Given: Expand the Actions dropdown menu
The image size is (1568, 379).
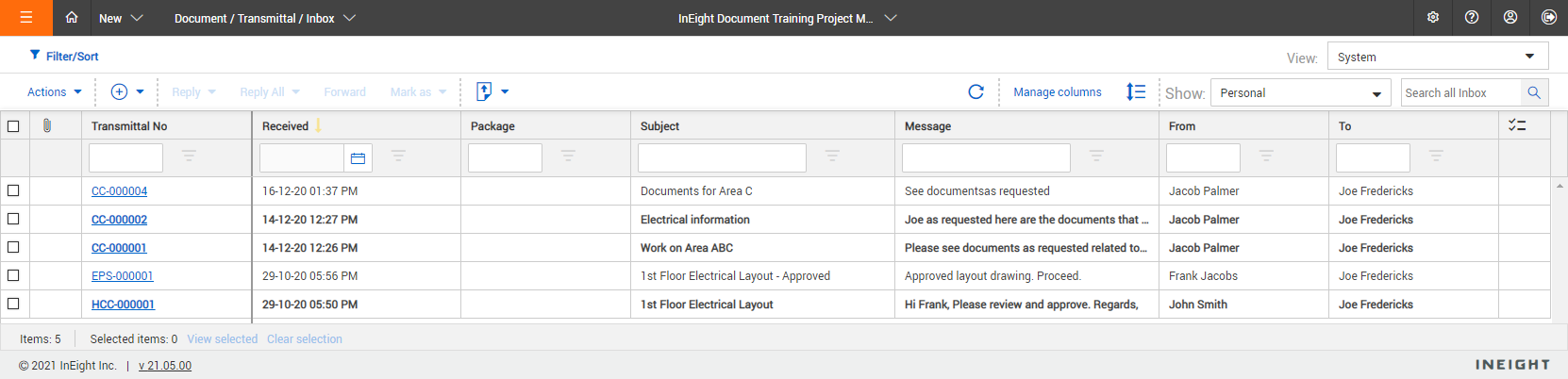Looking at the screenshot, I should (x=54, y=91).
